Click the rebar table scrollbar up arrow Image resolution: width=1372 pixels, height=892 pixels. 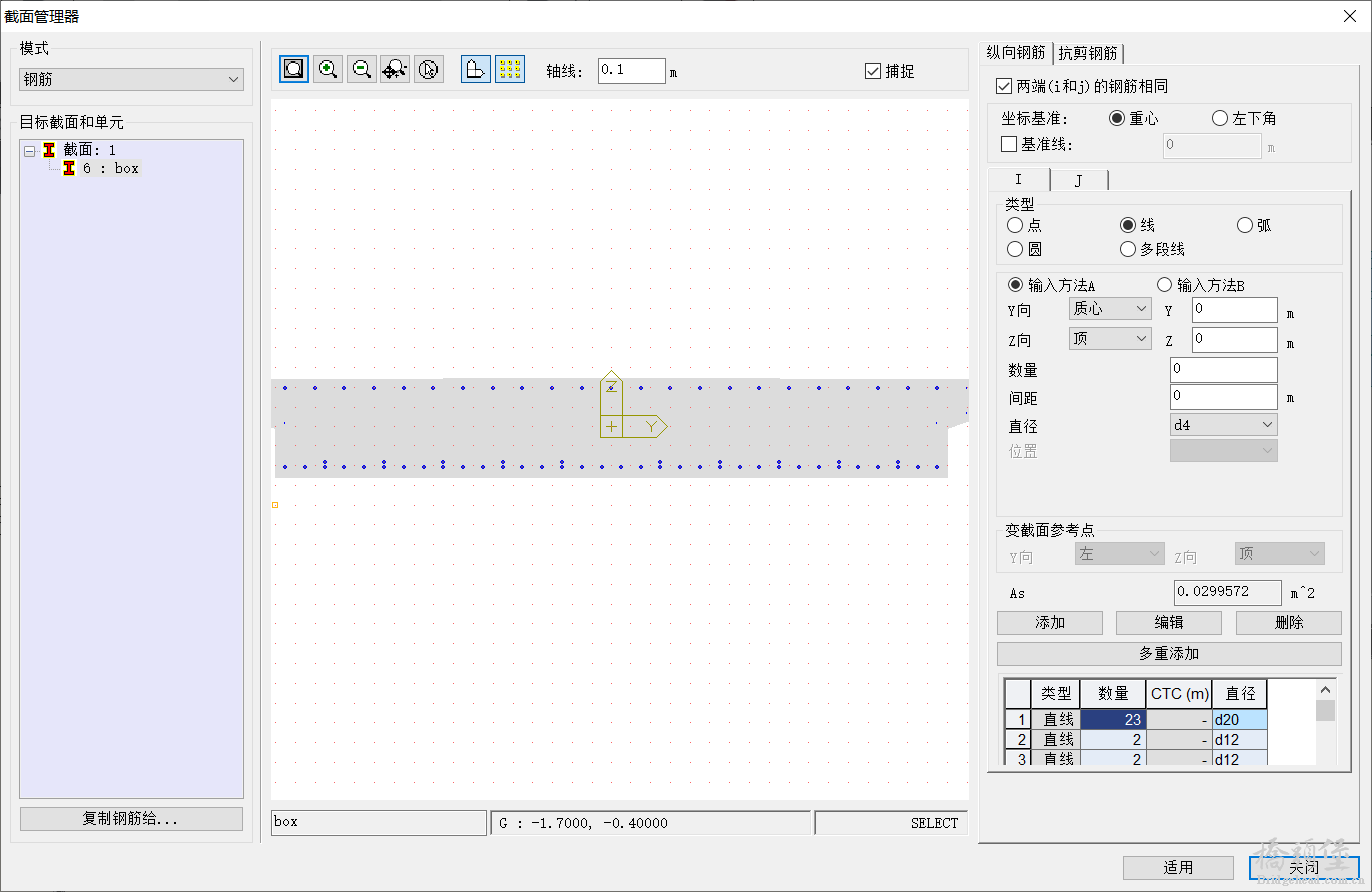(x=1326, y=690)
